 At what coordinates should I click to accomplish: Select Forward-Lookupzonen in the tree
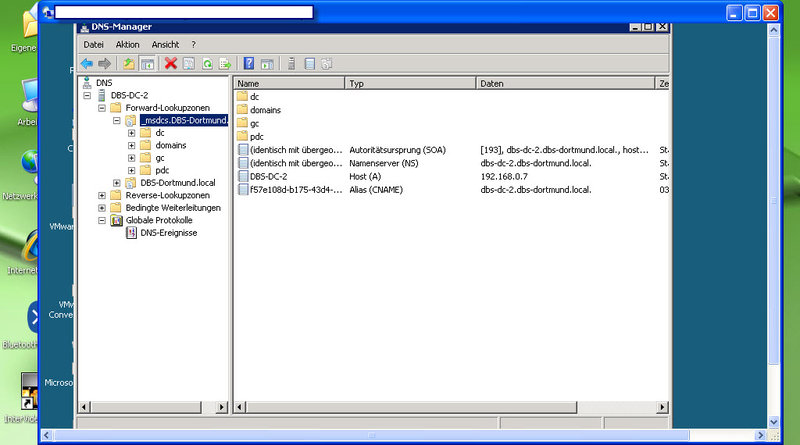coord(167,108)
